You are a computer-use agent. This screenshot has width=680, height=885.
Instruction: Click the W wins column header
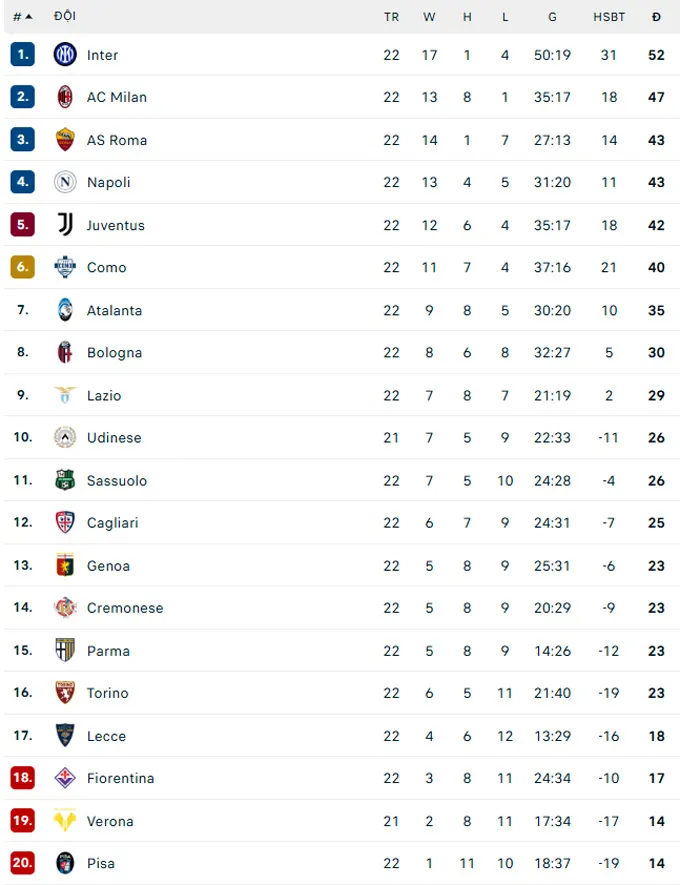tap(429, 17)
